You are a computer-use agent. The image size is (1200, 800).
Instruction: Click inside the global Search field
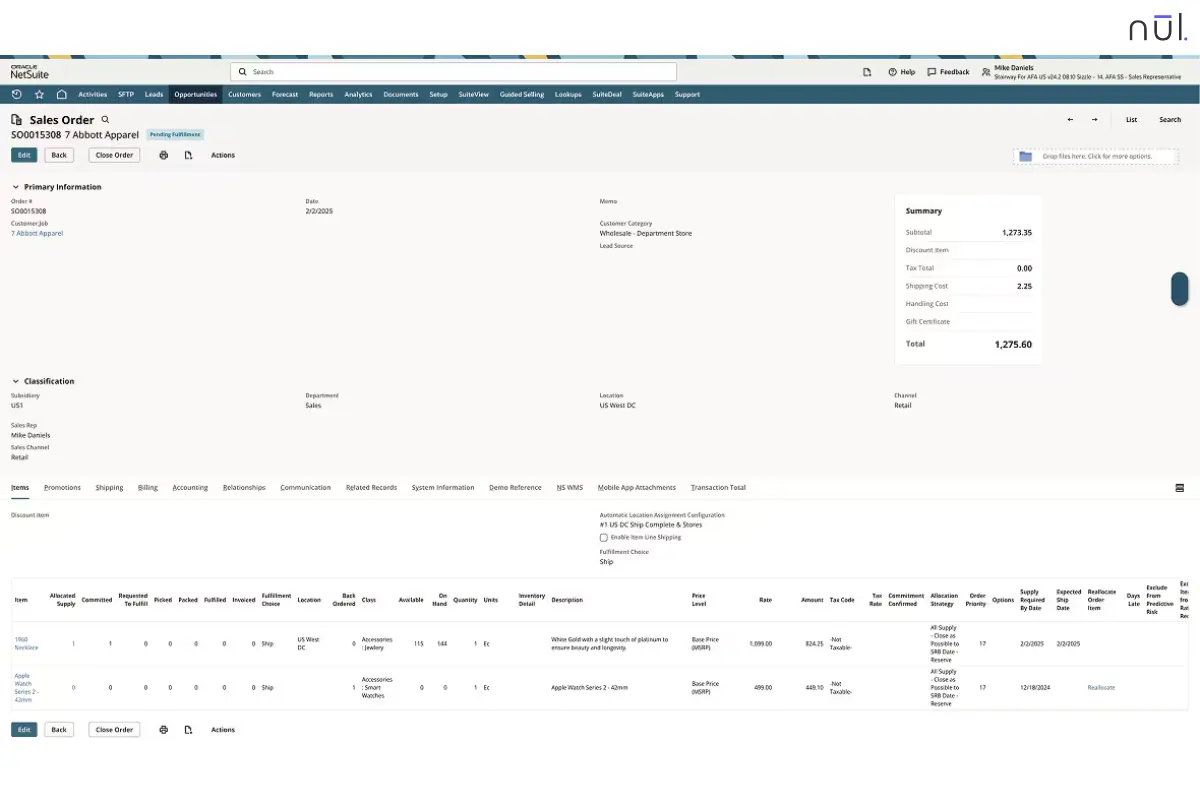454,72
